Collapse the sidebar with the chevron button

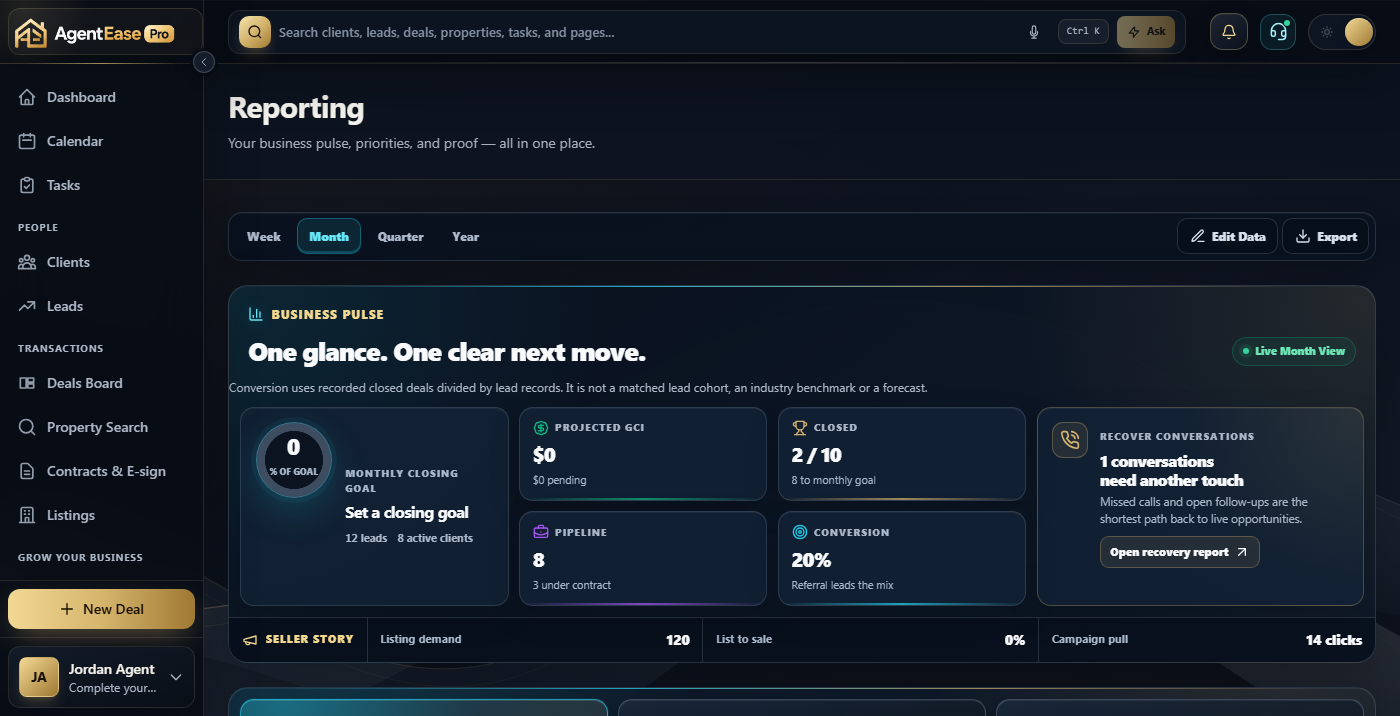click(x=204, y=62)
